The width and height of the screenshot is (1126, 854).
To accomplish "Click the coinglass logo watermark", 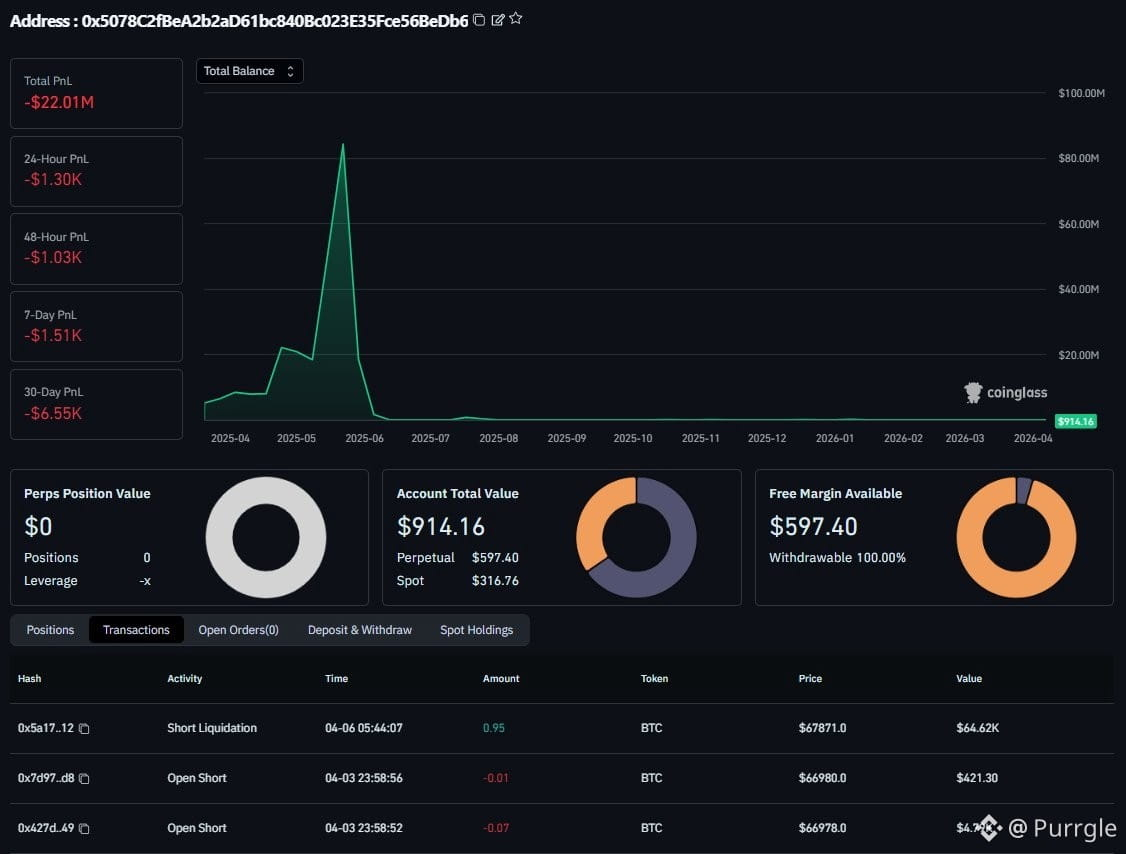I will tap(1005, 392).
